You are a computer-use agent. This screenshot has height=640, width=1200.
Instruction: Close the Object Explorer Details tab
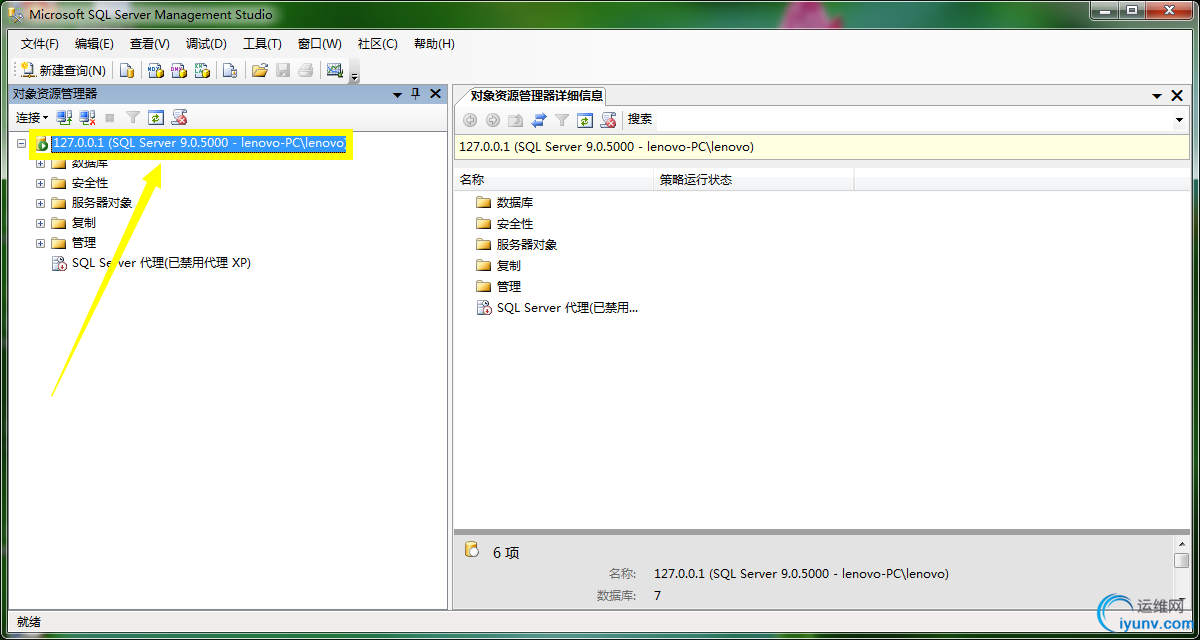click(x=1178, y=96)
